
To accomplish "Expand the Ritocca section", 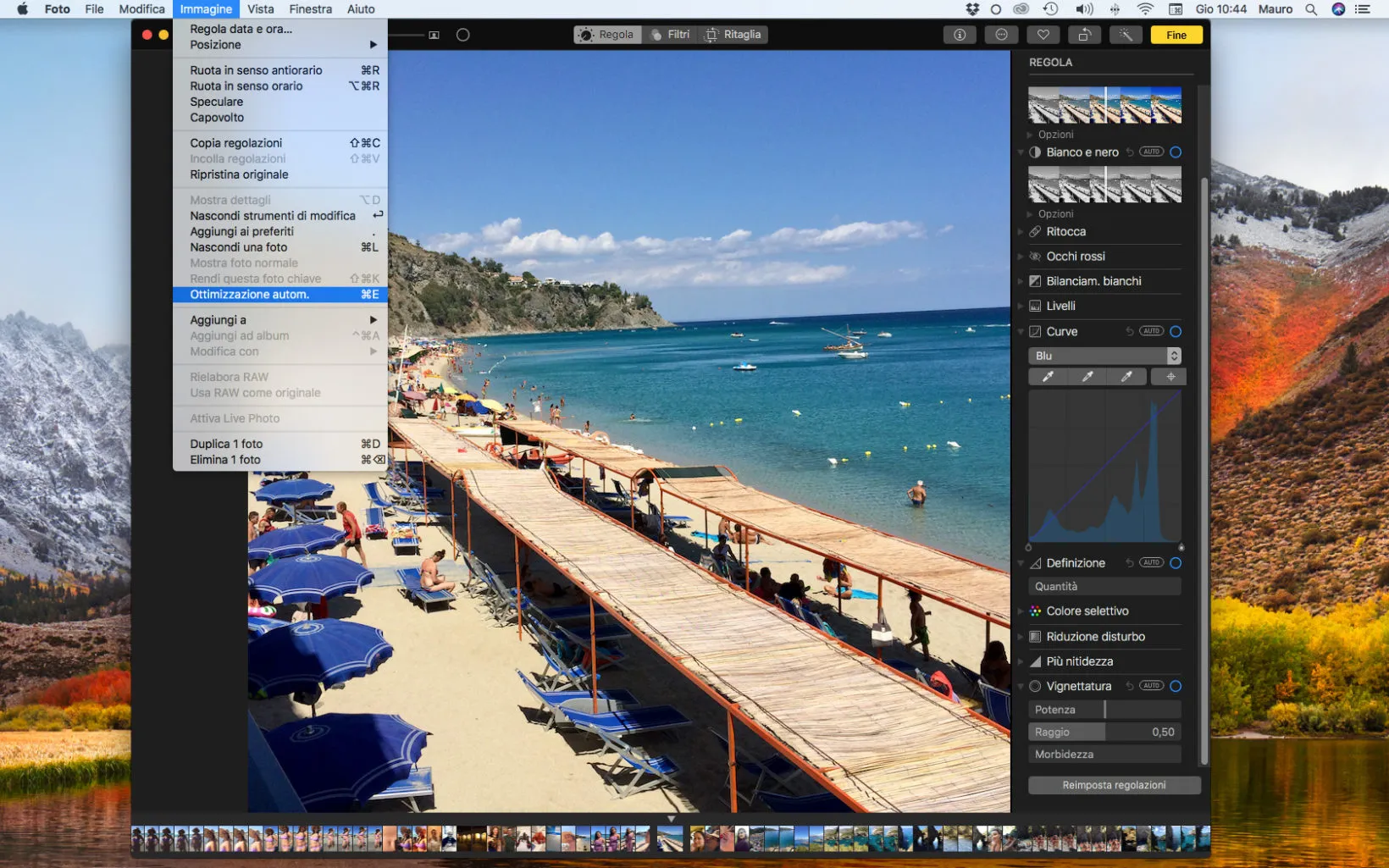I will point(1021,231).
